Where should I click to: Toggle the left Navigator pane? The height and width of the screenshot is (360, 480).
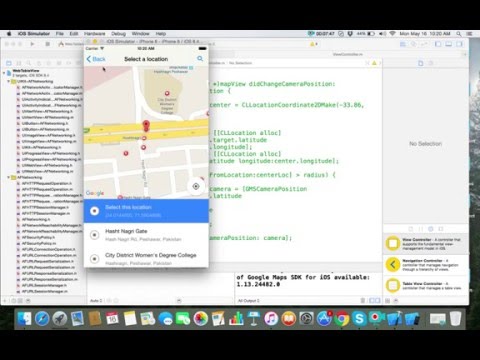tap(438, 44)
